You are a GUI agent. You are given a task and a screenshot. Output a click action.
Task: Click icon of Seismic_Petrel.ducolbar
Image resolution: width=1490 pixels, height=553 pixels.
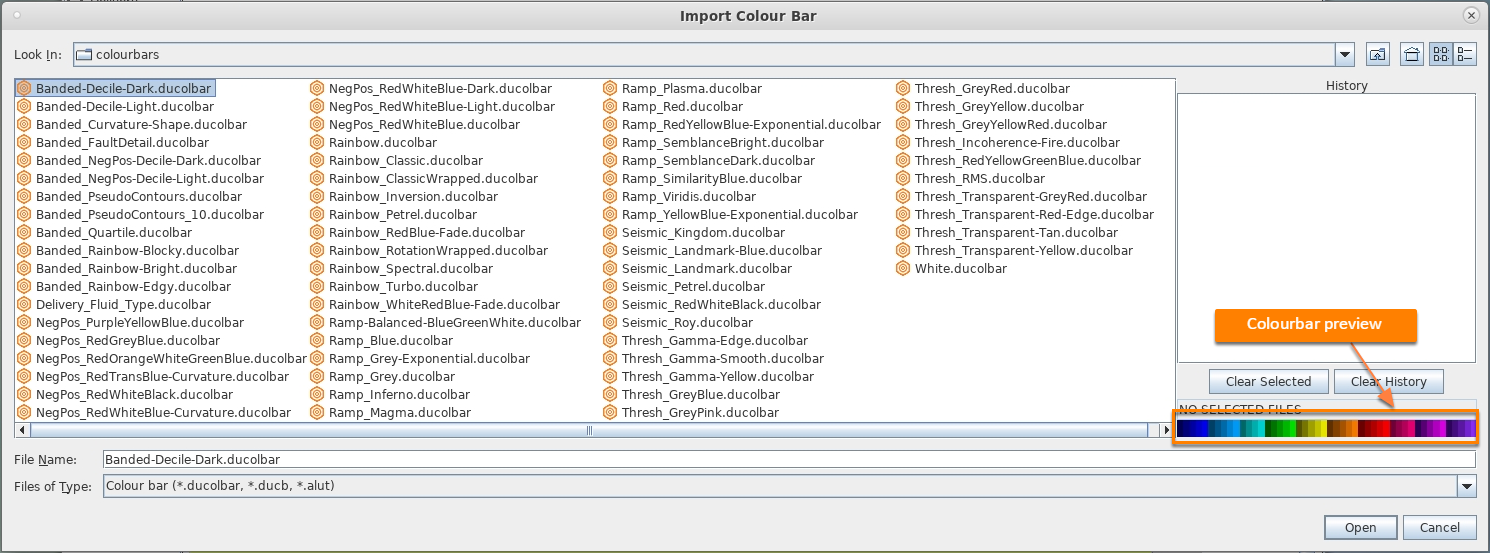pos(611,286)
